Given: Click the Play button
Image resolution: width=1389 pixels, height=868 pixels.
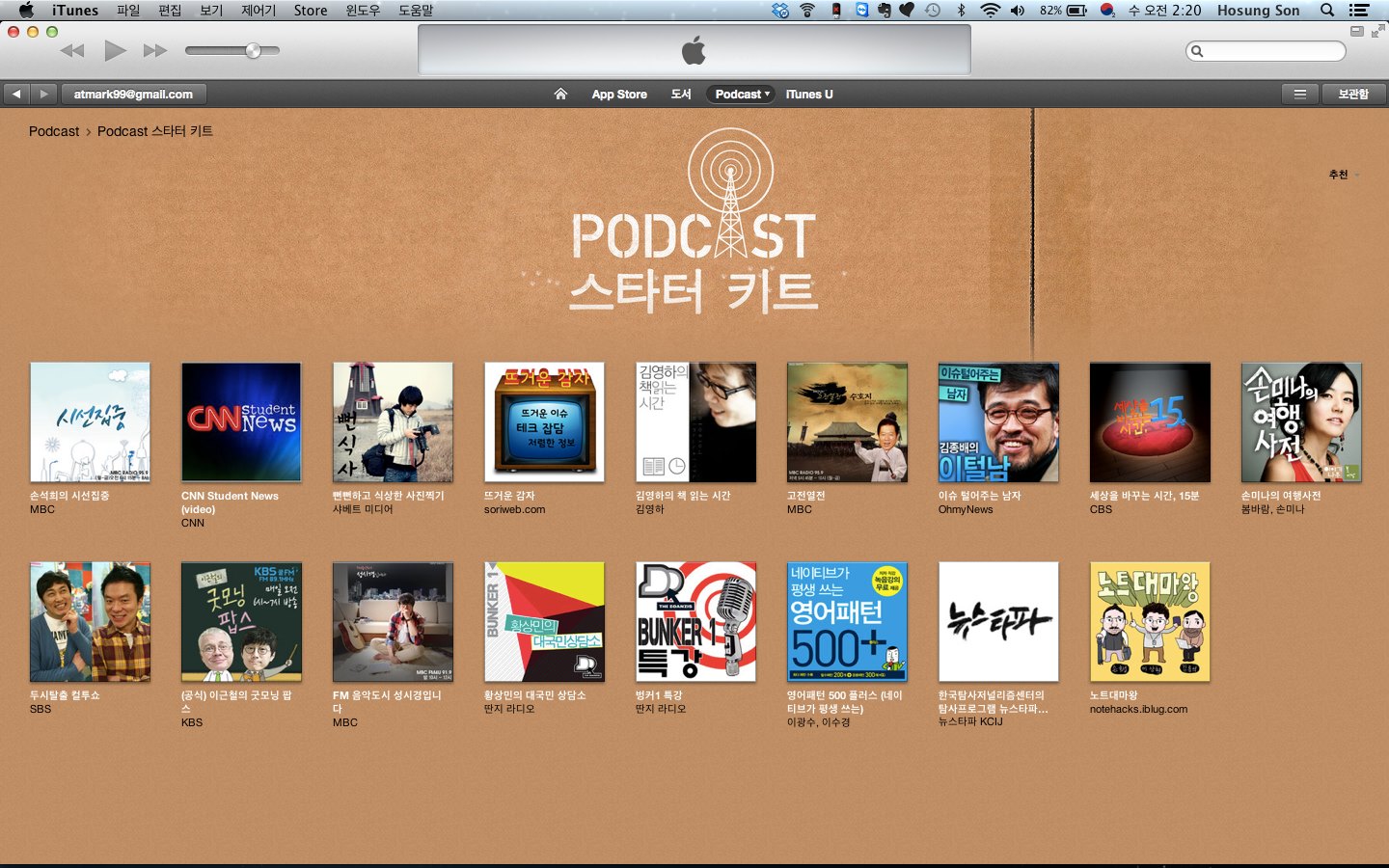Looking at the screenshot, I should pos(115,50).
